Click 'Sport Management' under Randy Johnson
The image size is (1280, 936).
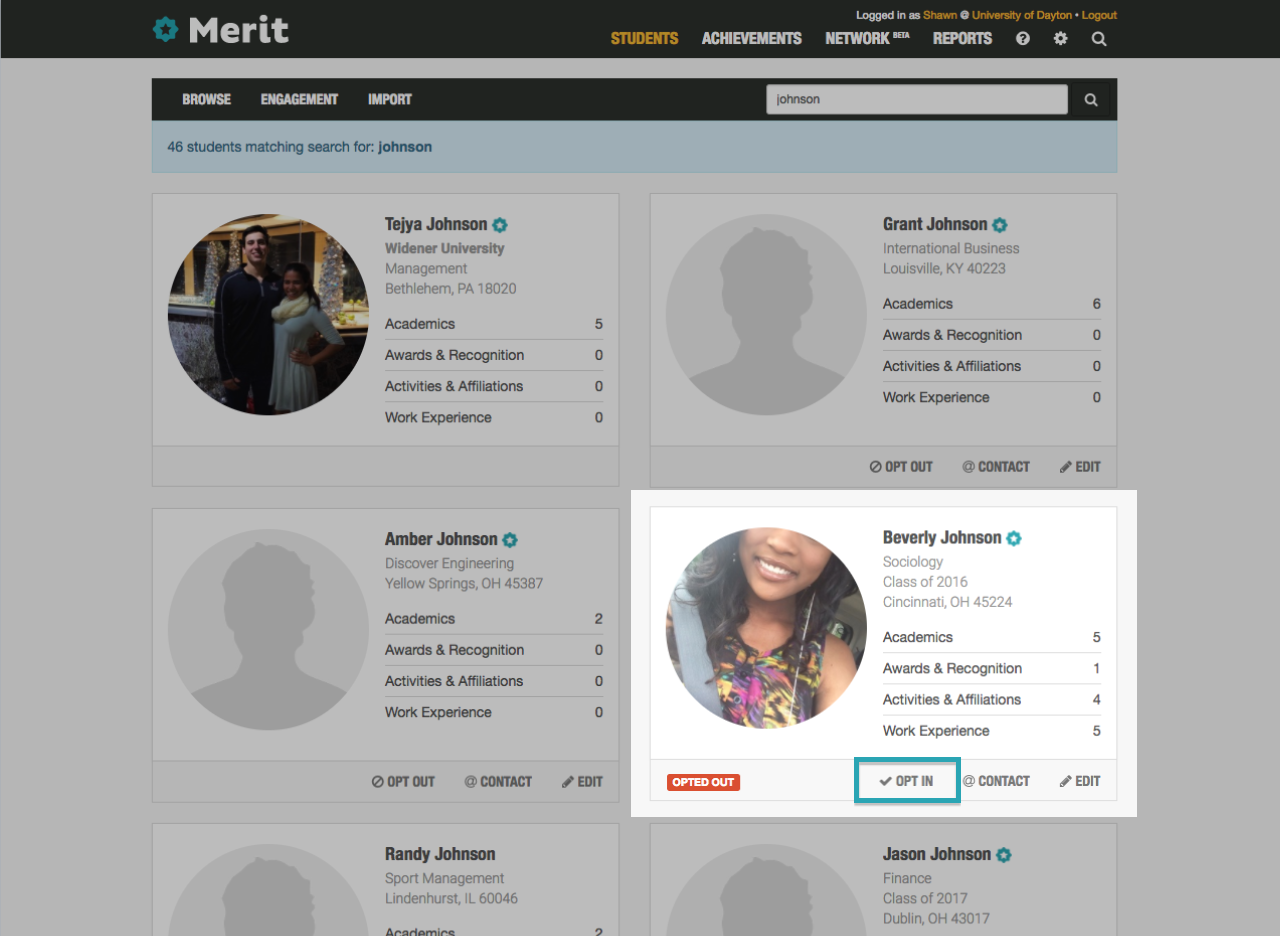(x=445, y=878)
